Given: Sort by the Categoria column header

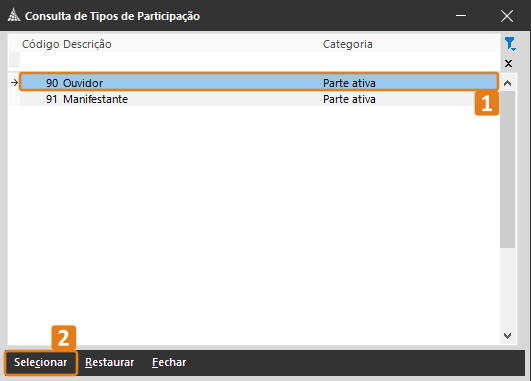Looking at the screenshot, I should 347,44.
